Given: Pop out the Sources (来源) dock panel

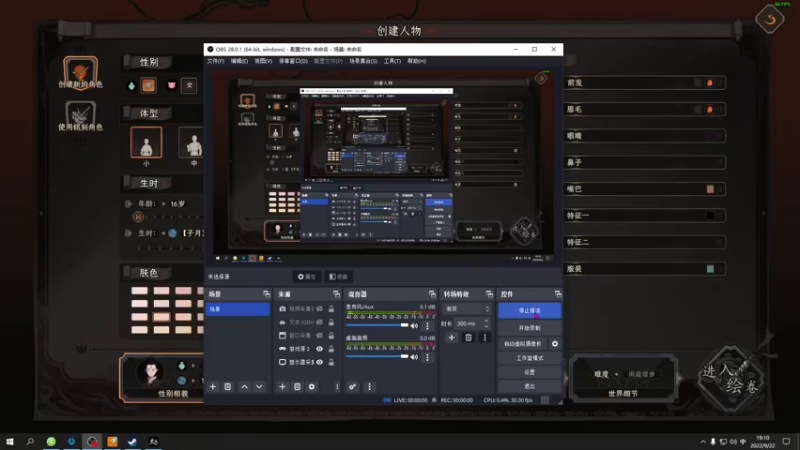Looking at the screenshot, I should coord(336,294).
